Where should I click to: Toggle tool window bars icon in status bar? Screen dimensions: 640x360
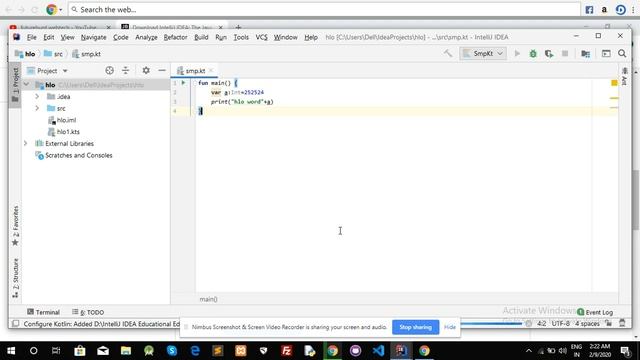[x=16, y=324]
